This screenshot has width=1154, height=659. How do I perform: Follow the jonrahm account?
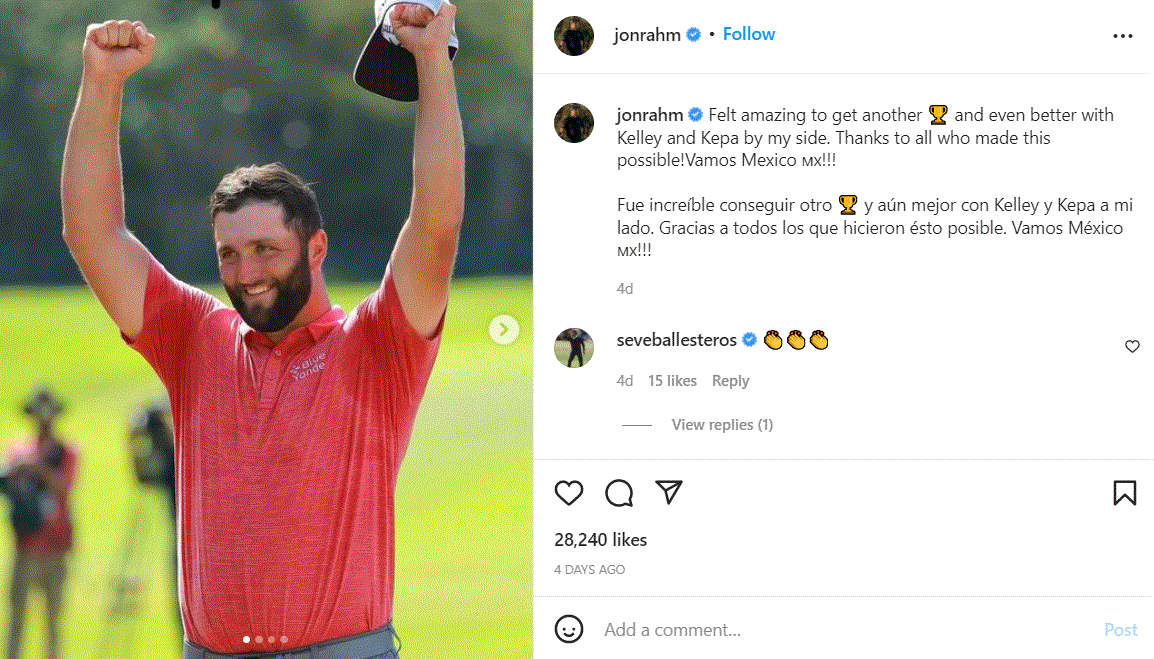[x=748, y=34]
